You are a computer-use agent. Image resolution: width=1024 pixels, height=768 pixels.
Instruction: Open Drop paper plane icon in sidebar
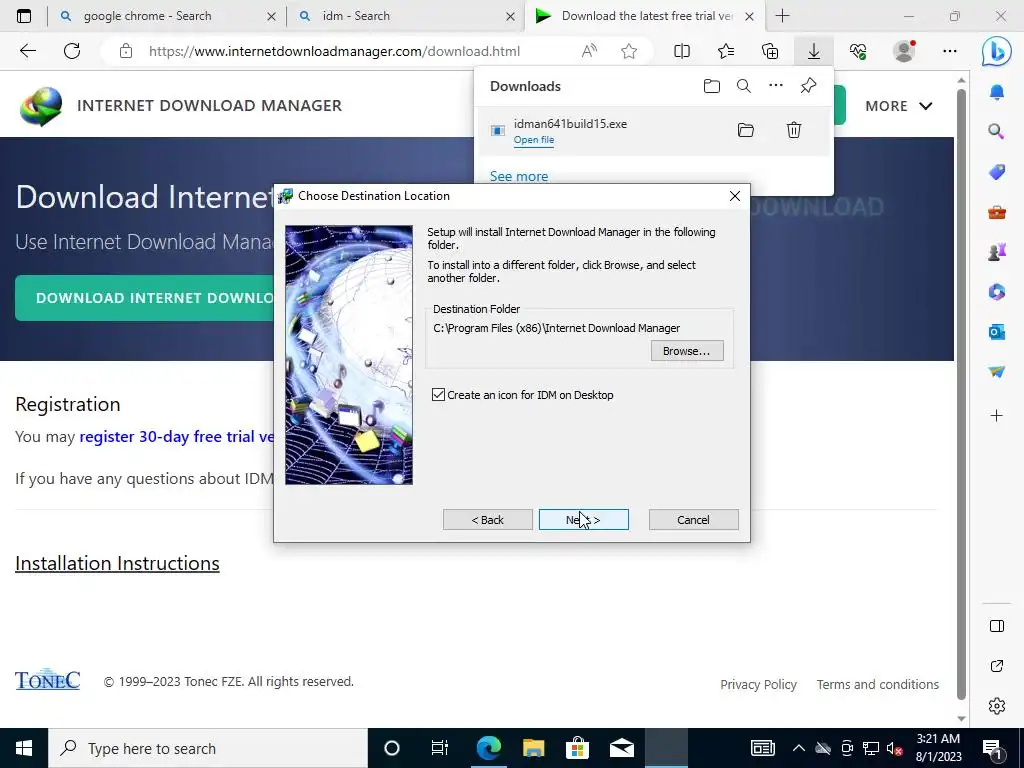(997, 372)
